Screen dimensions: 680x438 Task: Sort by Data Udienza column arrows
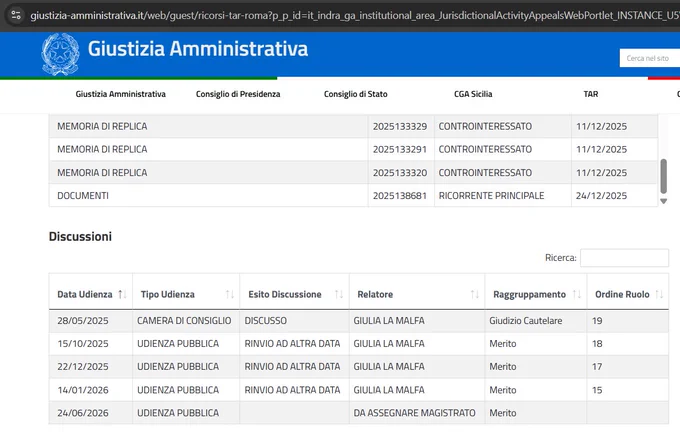pyautogui.click(x=122, y=294)
